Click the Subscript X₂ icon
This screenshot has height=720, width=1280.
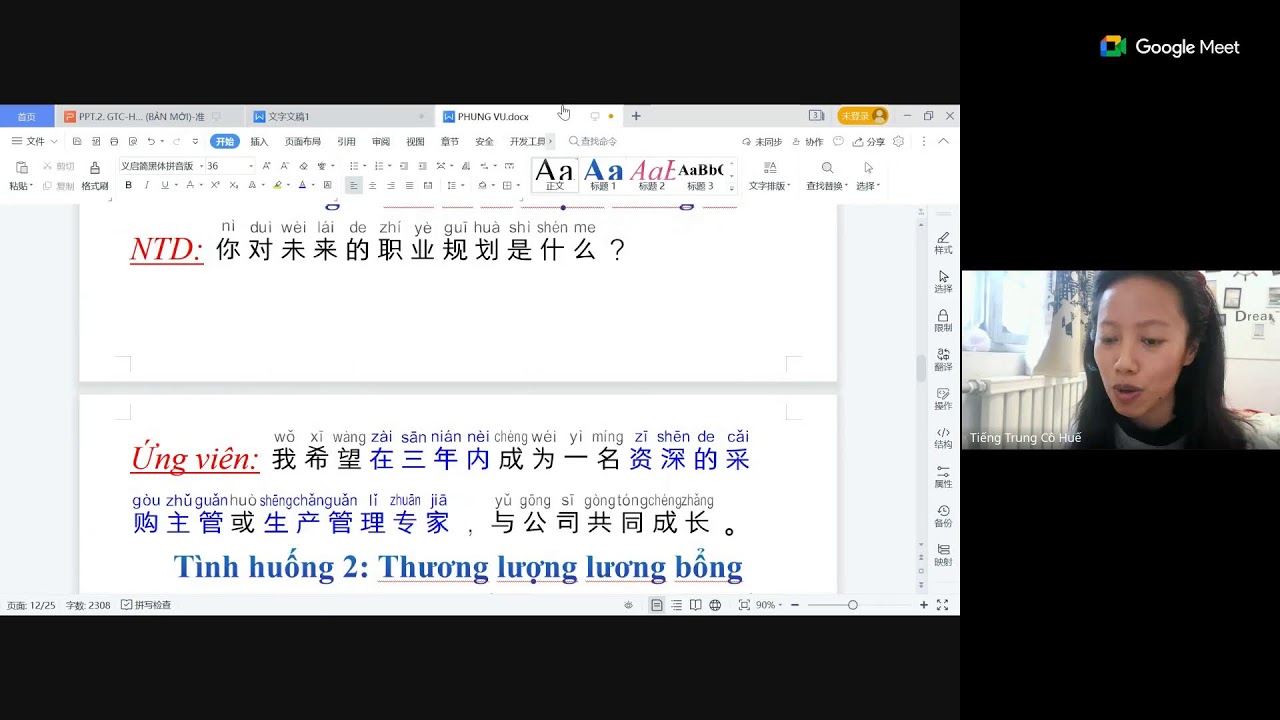click(x=233, y=185)
